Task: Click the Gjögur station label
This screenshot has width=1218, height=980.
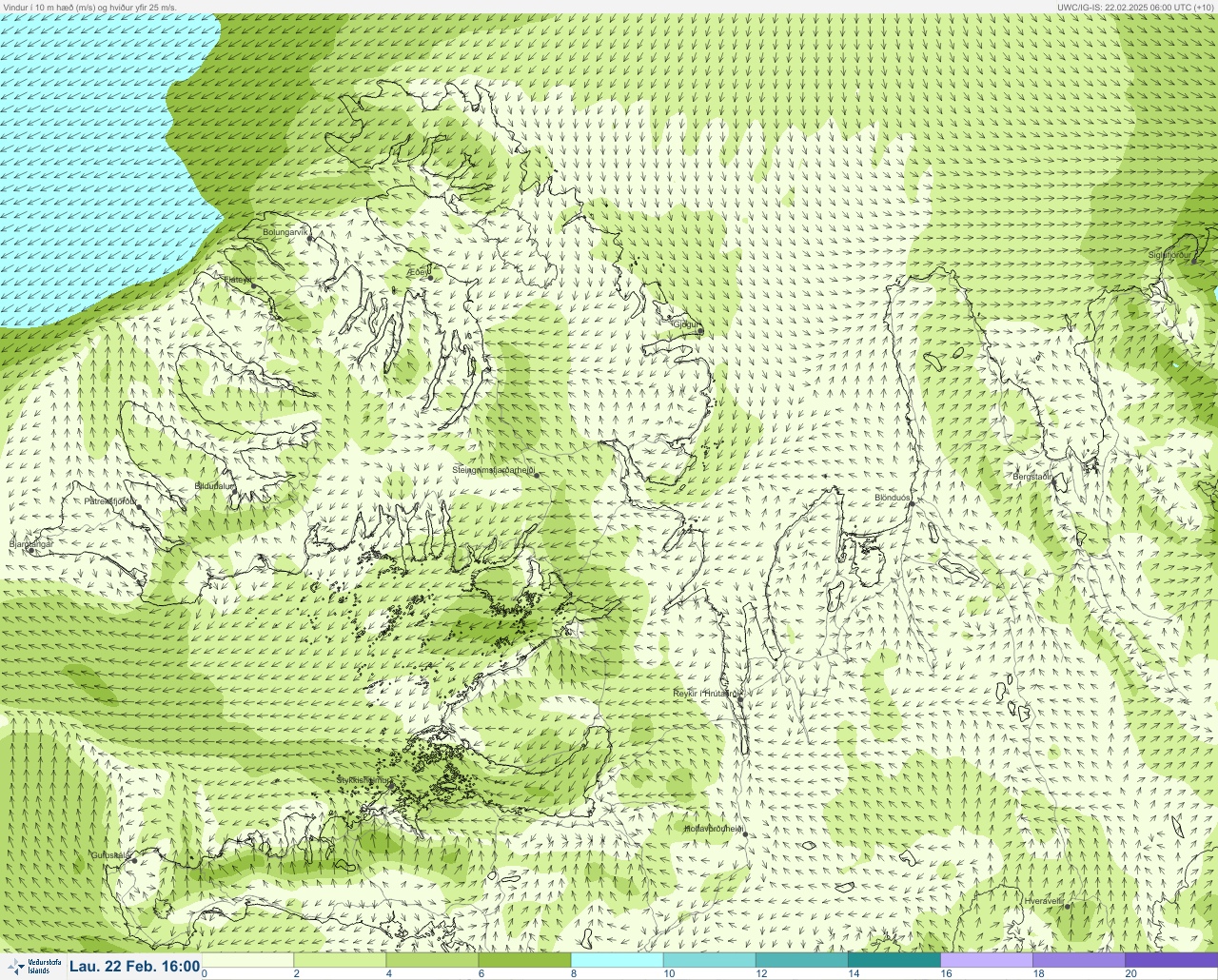Action: 685,324
